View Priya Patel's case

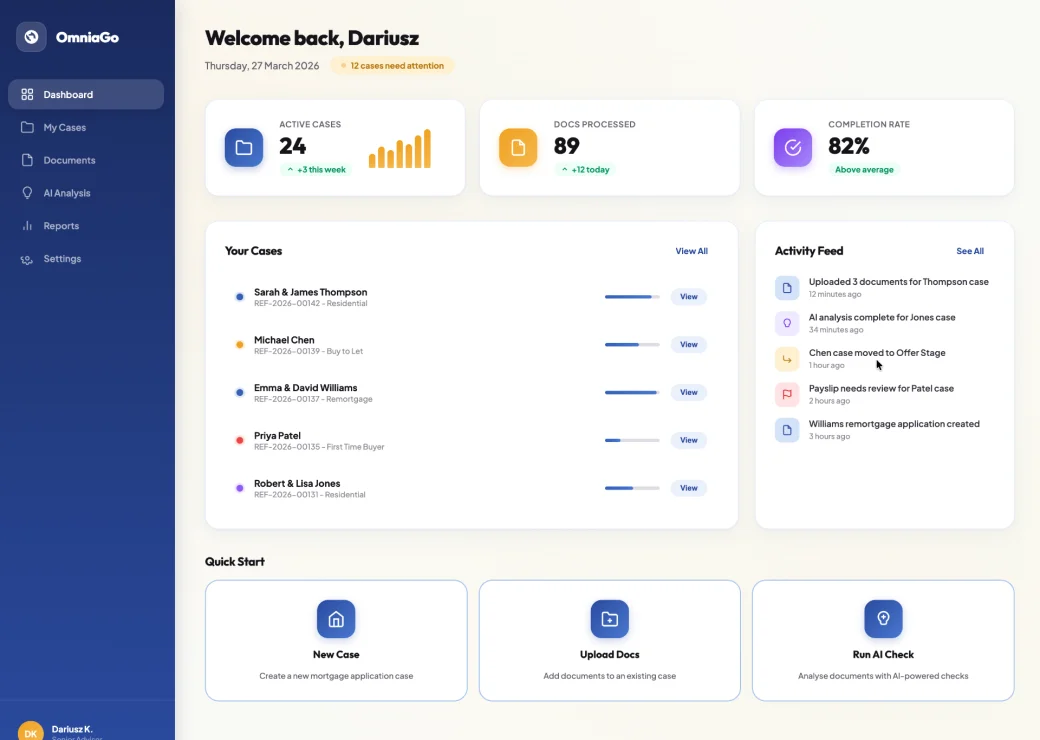[688, 440]
